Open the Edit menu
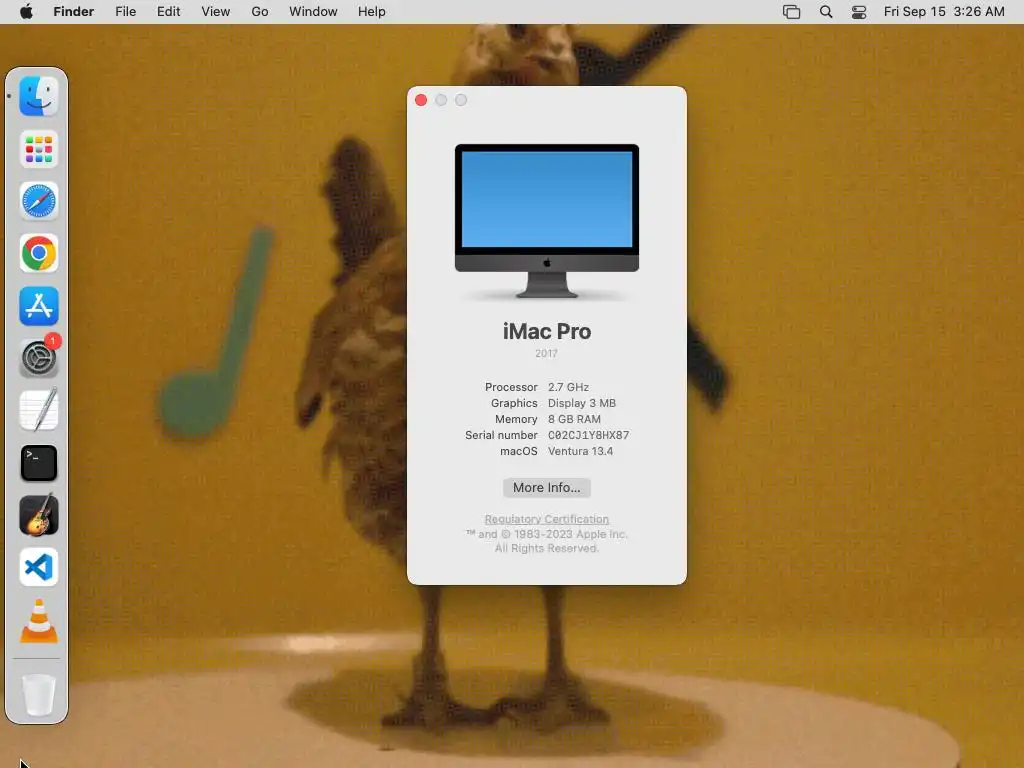Image resolution: width=1024 pixels, height=768 pixels. point(168,12)
